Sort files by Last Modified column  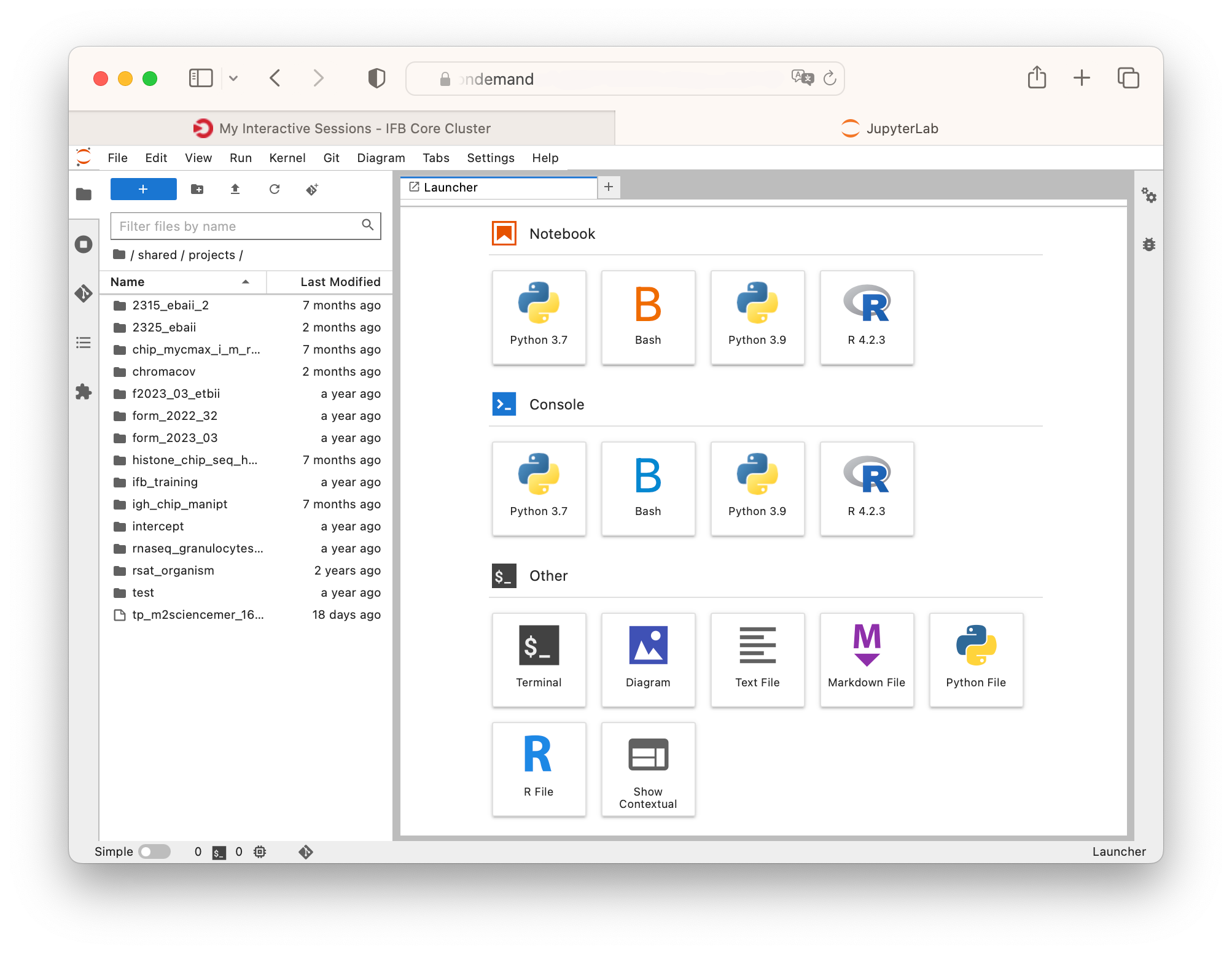tap(330, 282)
